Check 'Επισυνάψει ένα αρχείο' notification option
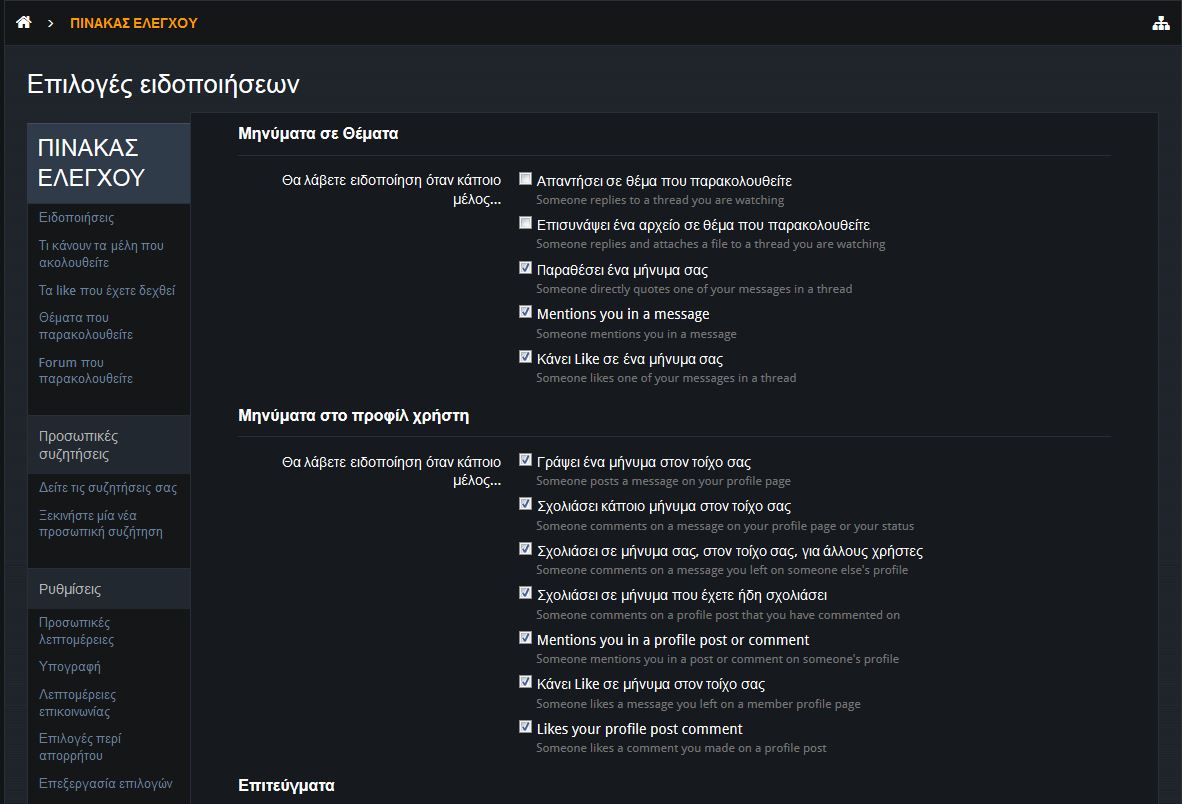 [x=525, y=222]
